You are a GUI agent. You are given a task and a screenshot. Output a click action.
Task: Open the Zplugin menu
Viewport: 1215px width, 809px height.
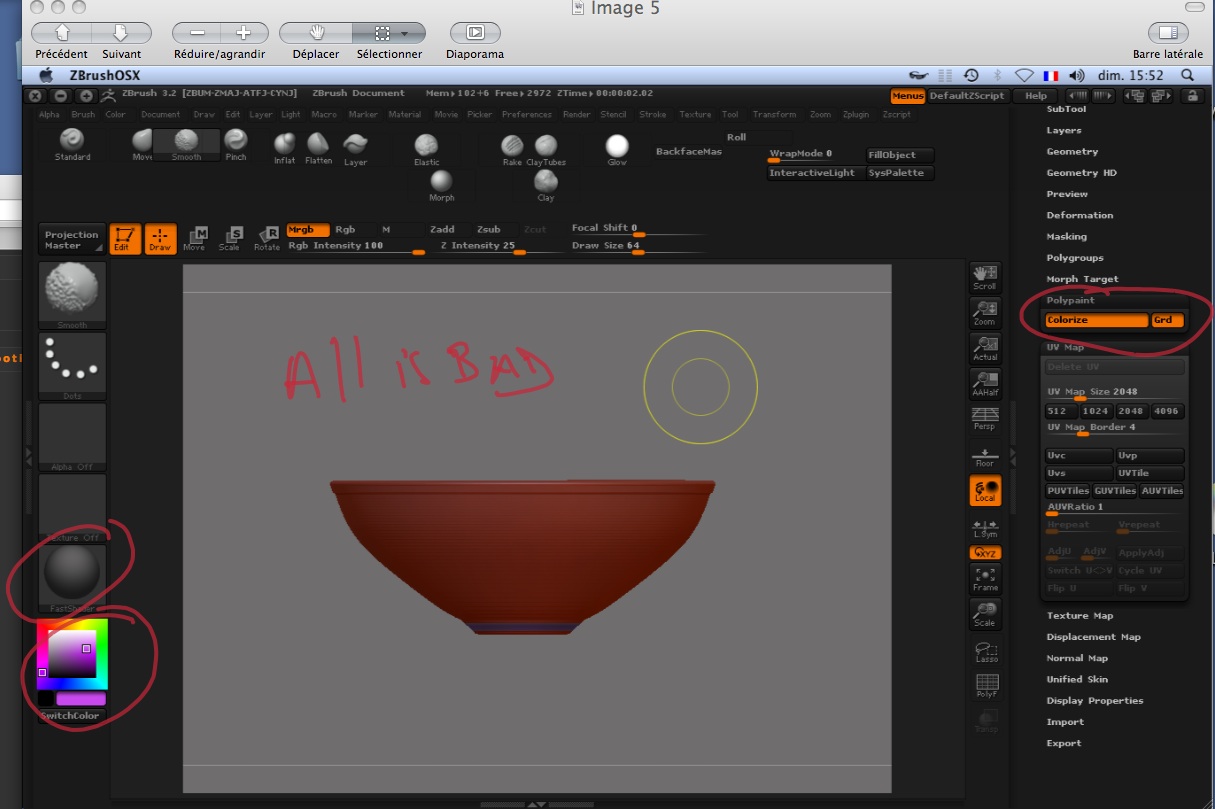(x=856, y=115)
